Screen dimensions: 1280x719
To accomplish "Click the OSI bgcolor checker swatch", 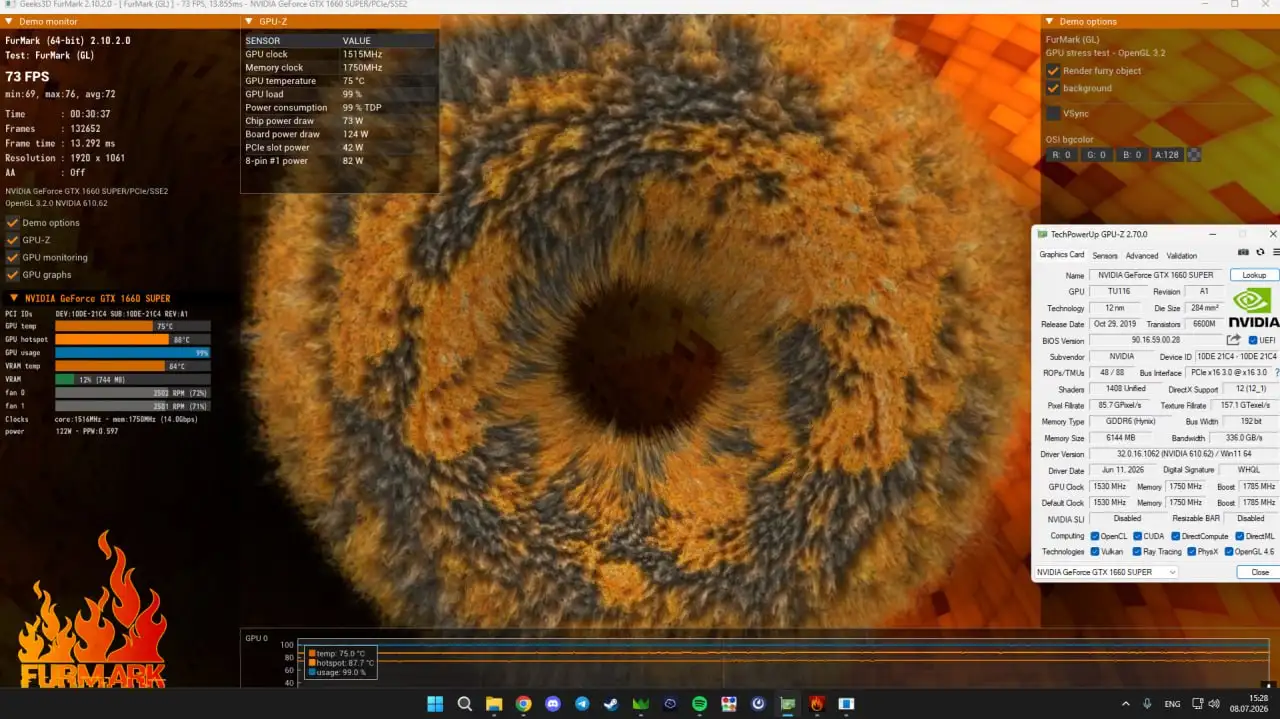I will click(1193, 155).
